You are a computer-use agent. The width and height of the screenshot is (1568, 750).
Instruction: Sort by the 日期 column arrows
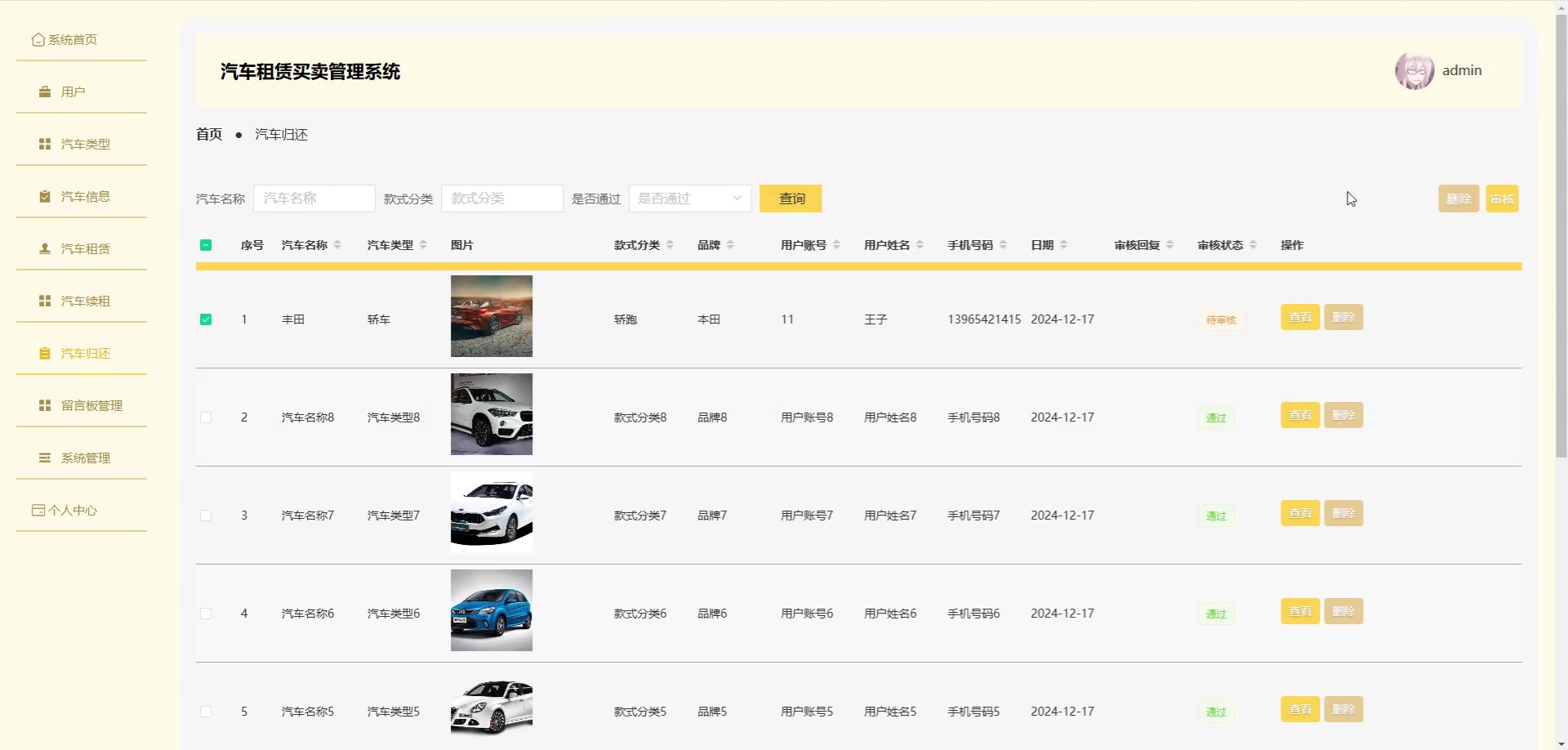[1063, 245]
